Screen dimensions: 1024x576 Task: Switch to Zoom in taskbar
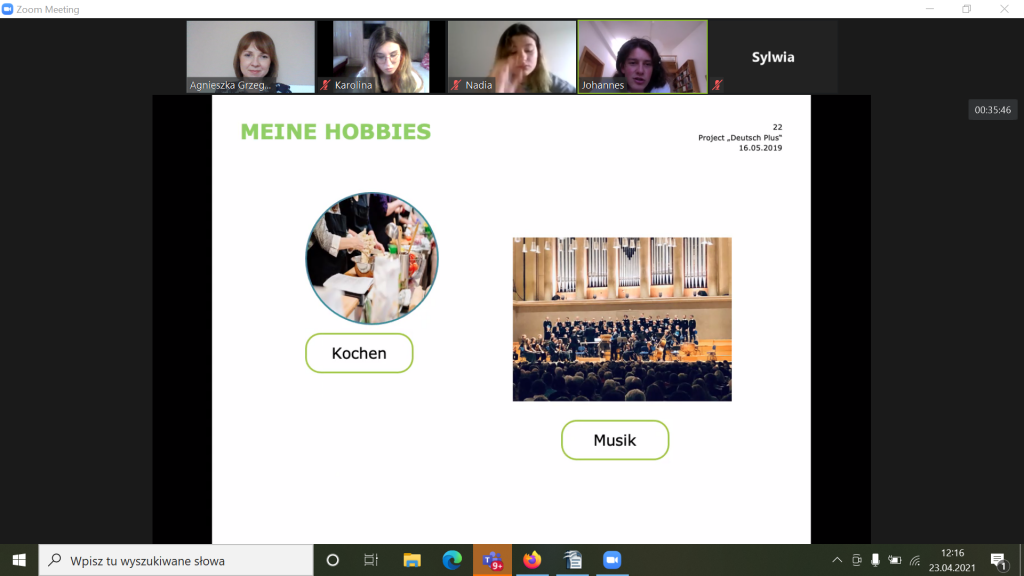point(612,560)
